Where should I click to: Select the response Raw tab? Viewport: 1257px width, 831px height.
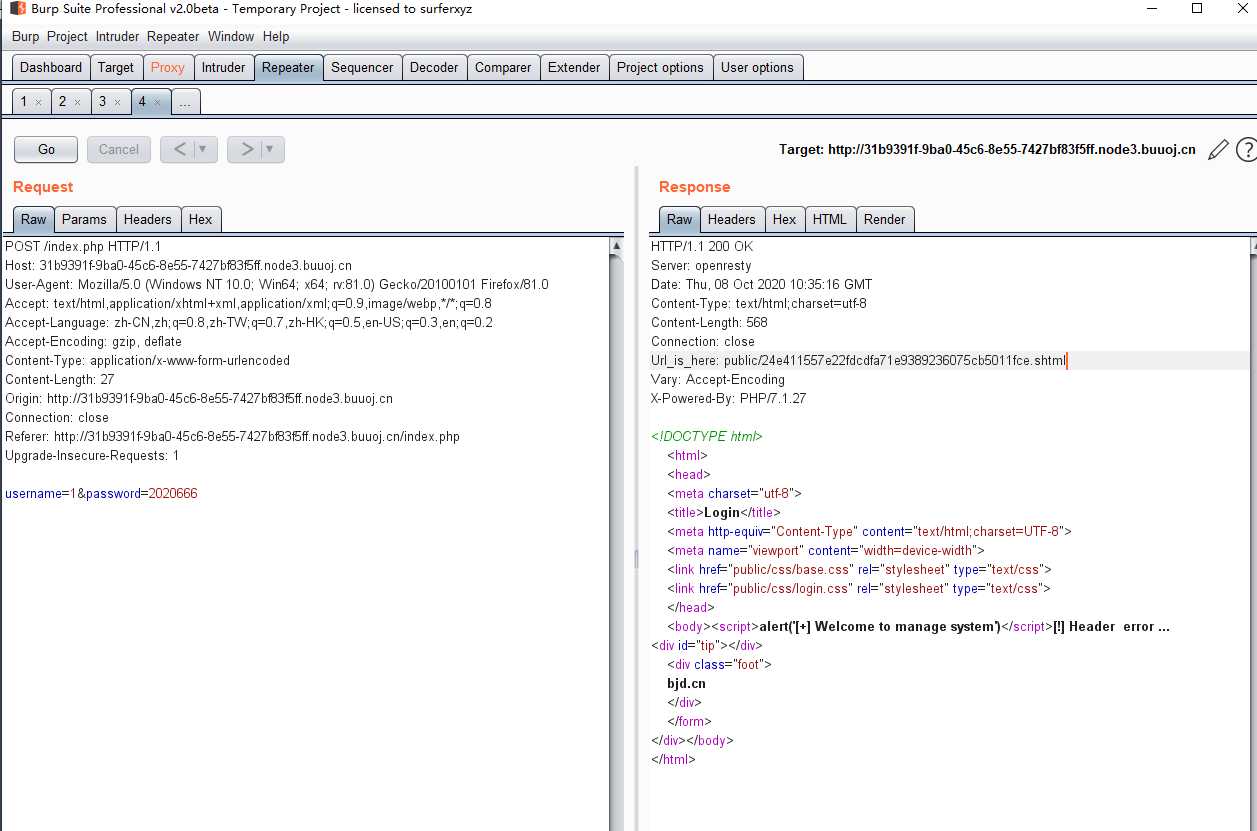point(679,219)
